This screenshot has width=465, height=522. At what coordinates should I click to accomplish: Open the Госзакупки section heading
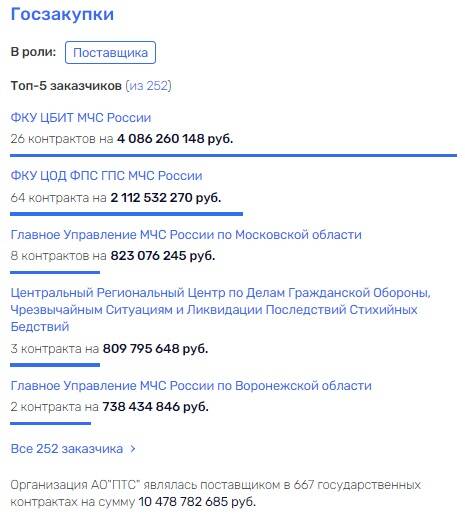(x=62, y=14)
